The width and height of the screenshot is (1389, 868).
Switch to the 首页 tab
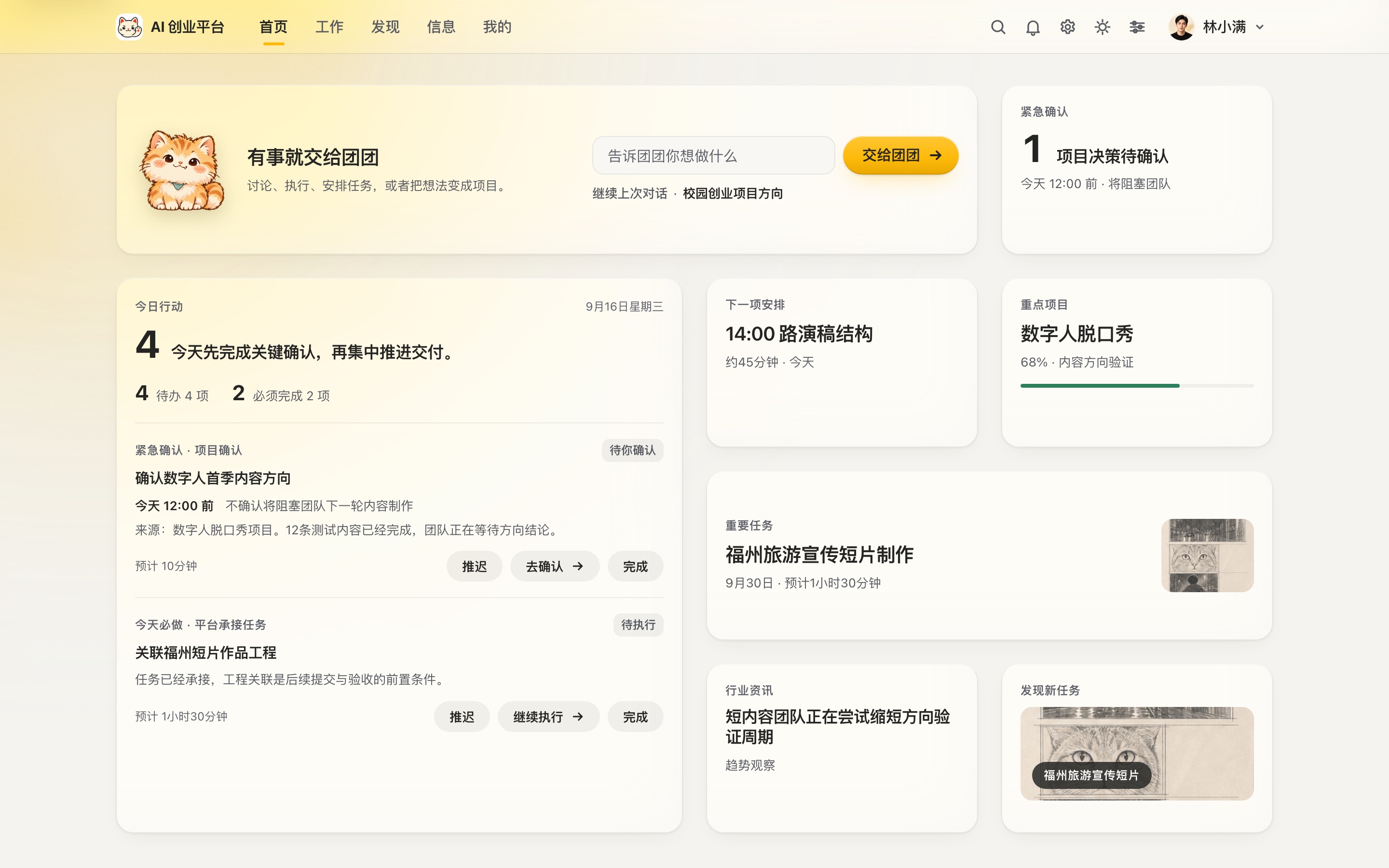click(x=273, y=27)
